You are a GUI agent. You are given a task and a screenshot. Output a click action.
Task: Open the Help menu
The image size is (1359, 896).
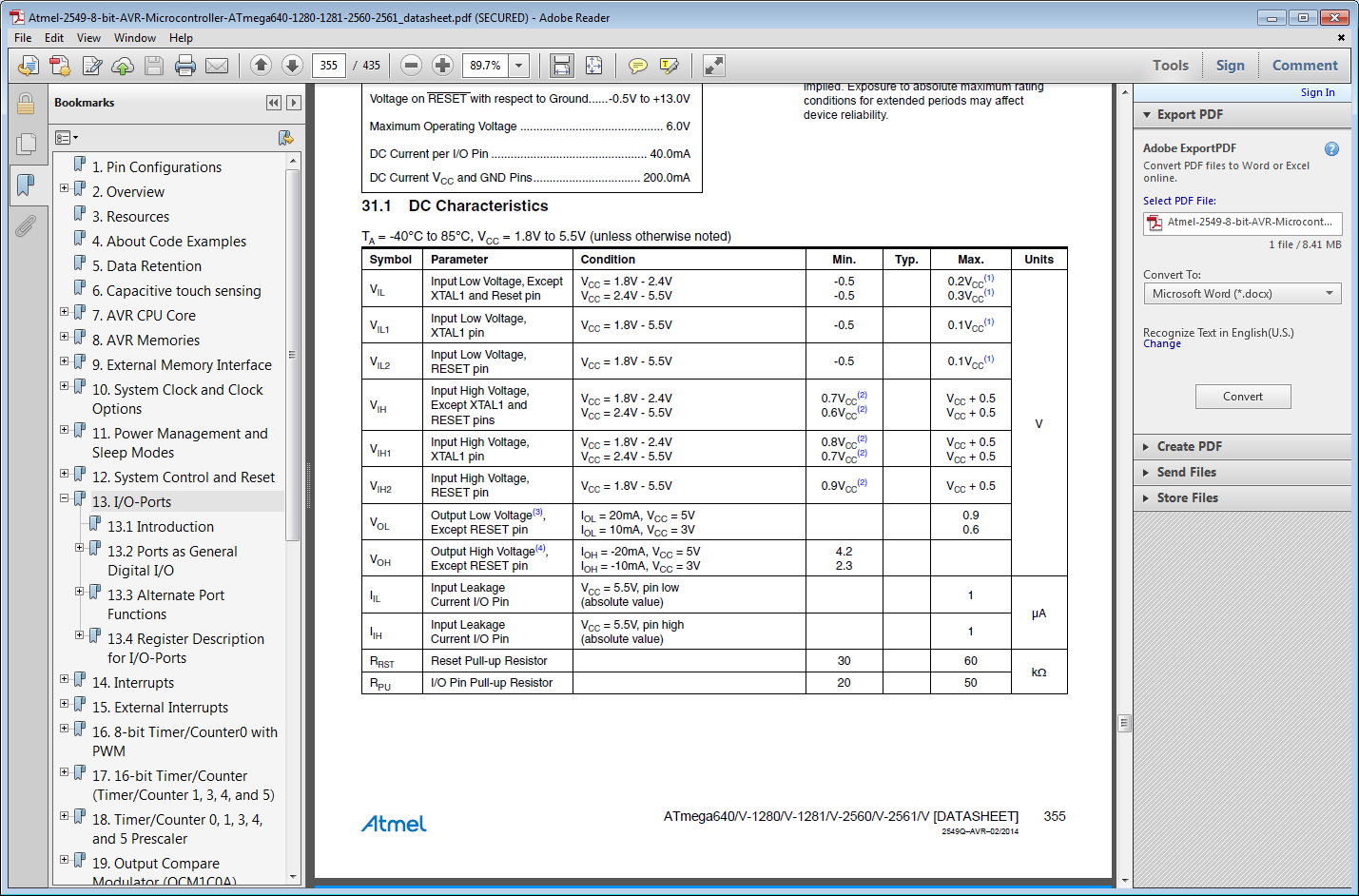[x=181, y=38]
